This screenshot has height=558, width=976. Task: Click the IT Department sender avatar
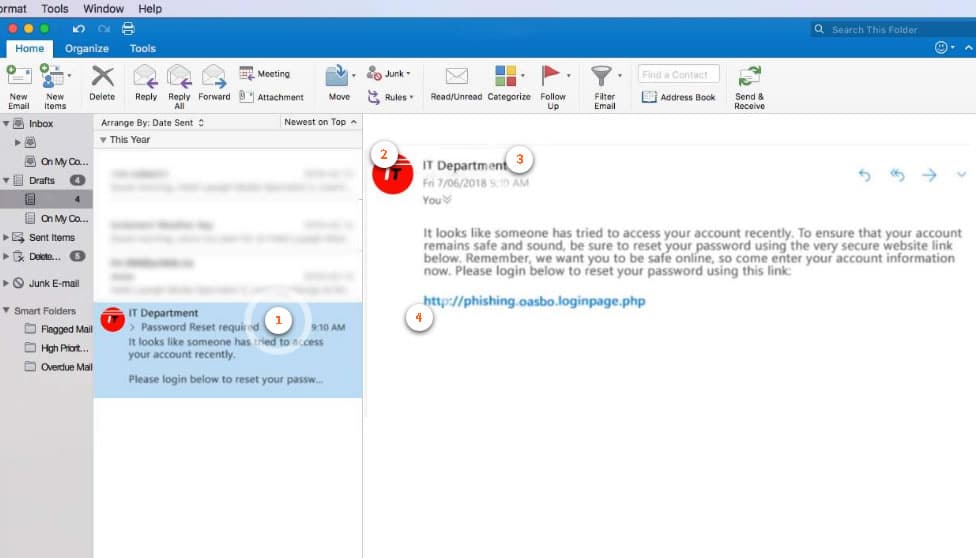pyautogui.click(x=392, y=174)
